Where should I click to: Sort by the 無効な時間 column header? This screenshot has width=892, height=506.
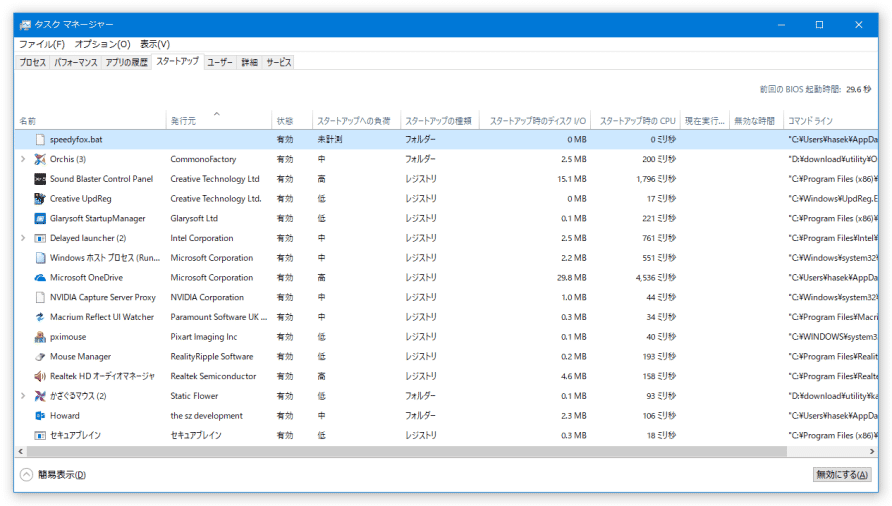(x=756, y=121)
